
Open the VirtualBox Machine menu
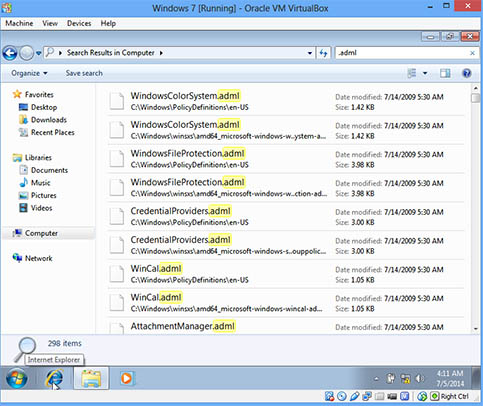pyautogui.click(x=19, y=23)
